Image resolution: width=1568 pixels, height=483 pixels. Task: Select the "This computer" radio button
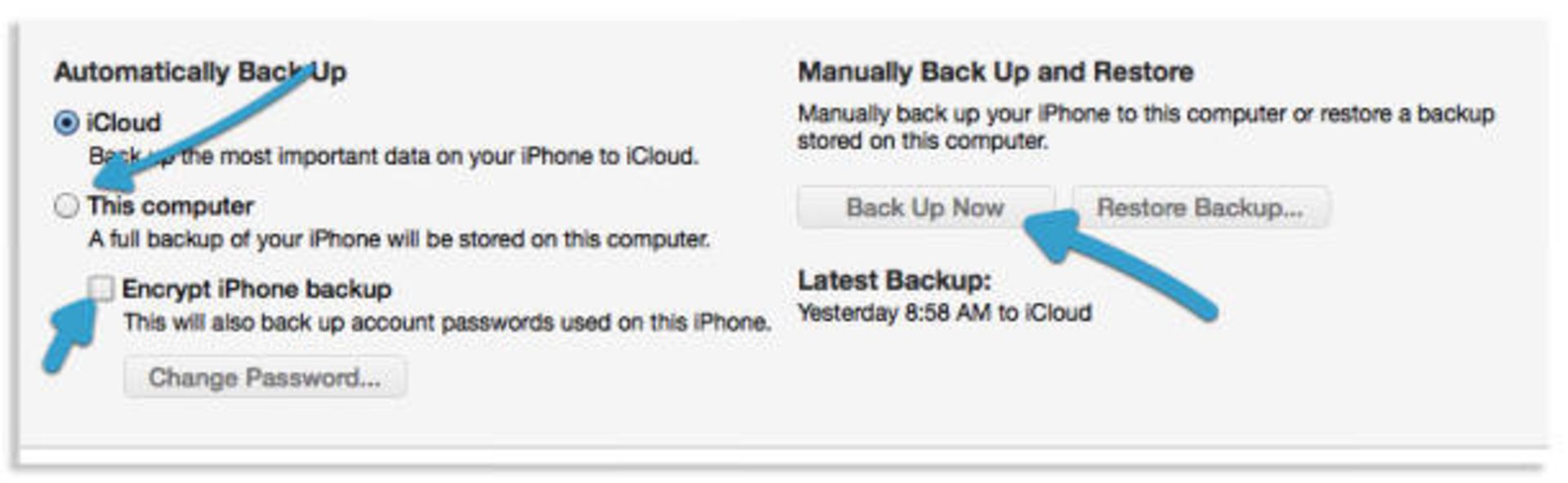click(x=66, y=206)
